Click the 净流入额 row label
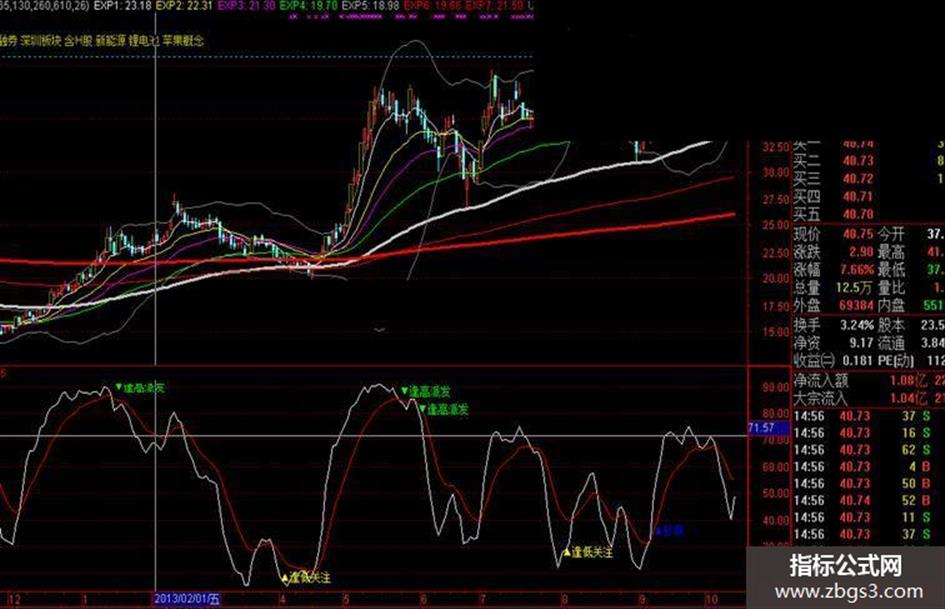The width and height of the screenshot is (945, 609). point(820,380)
